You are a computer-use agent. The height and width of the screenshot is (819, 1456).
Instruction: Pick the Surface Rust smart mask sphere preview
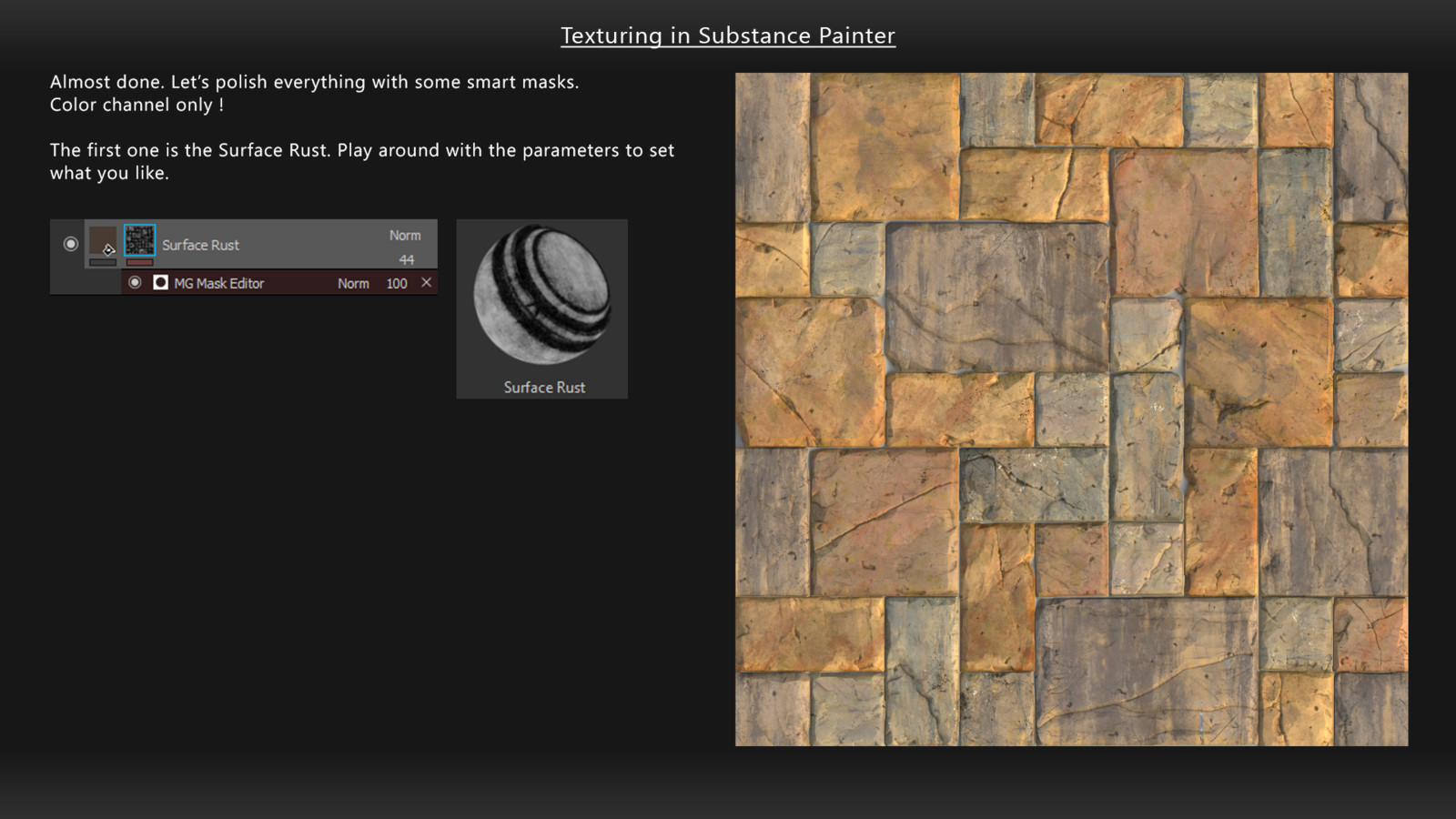[541, 295]
